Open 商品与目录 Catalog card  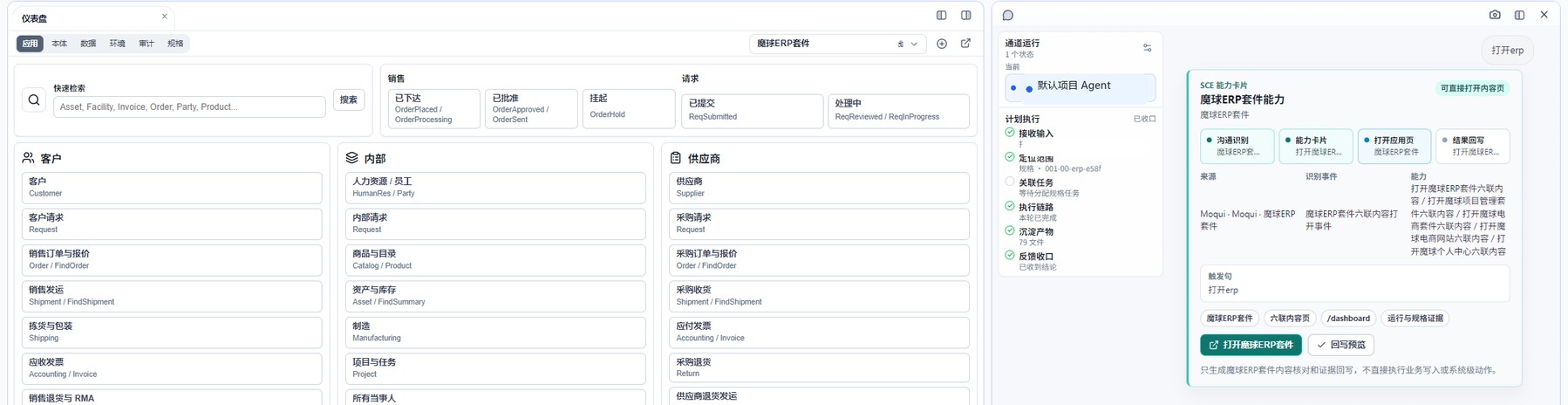pos(495,260)
